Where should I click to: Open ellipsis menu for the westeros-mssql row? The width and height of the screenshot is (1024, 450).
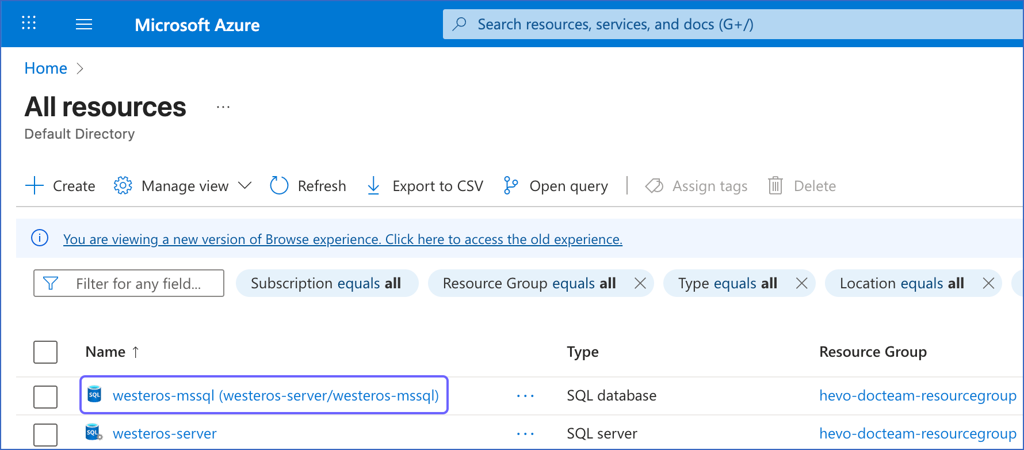pos(525,396)
